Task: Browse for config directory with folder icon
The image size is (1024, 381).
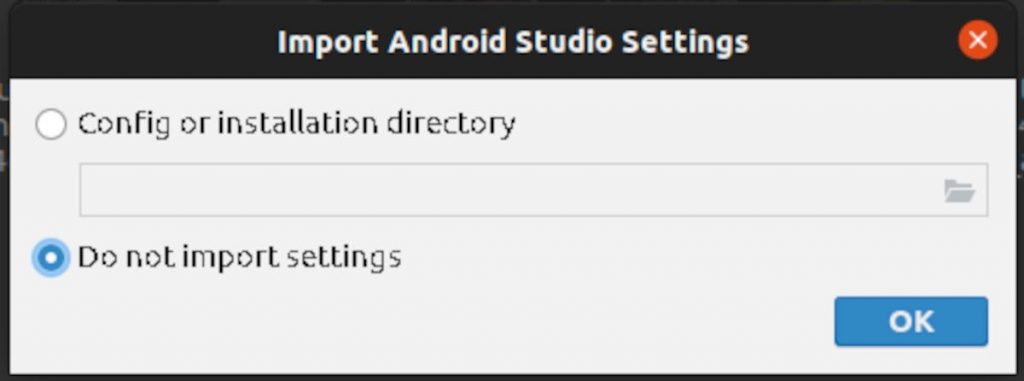Action: [x=959, y=191]
